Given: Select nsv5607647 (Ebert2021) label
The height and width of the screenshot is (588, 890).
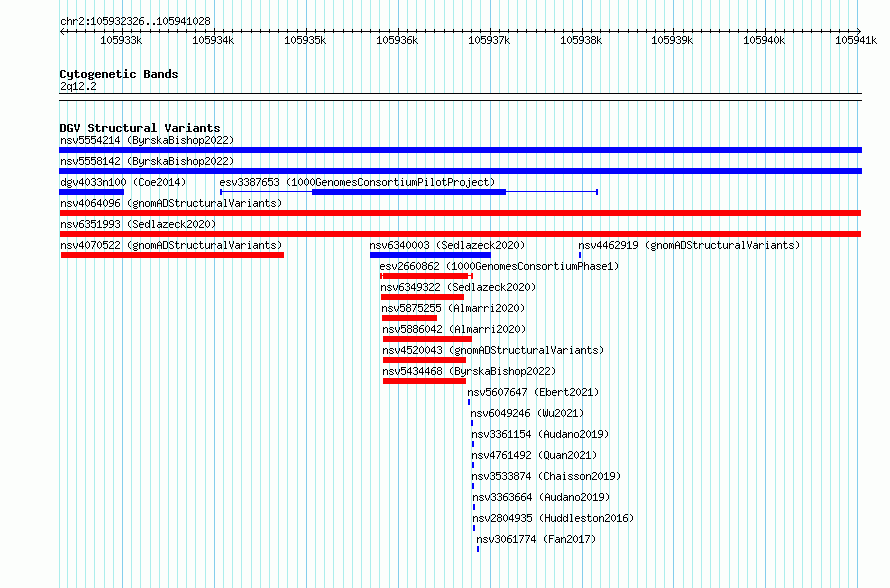Looking at the screenshot, I should point(533,392).
